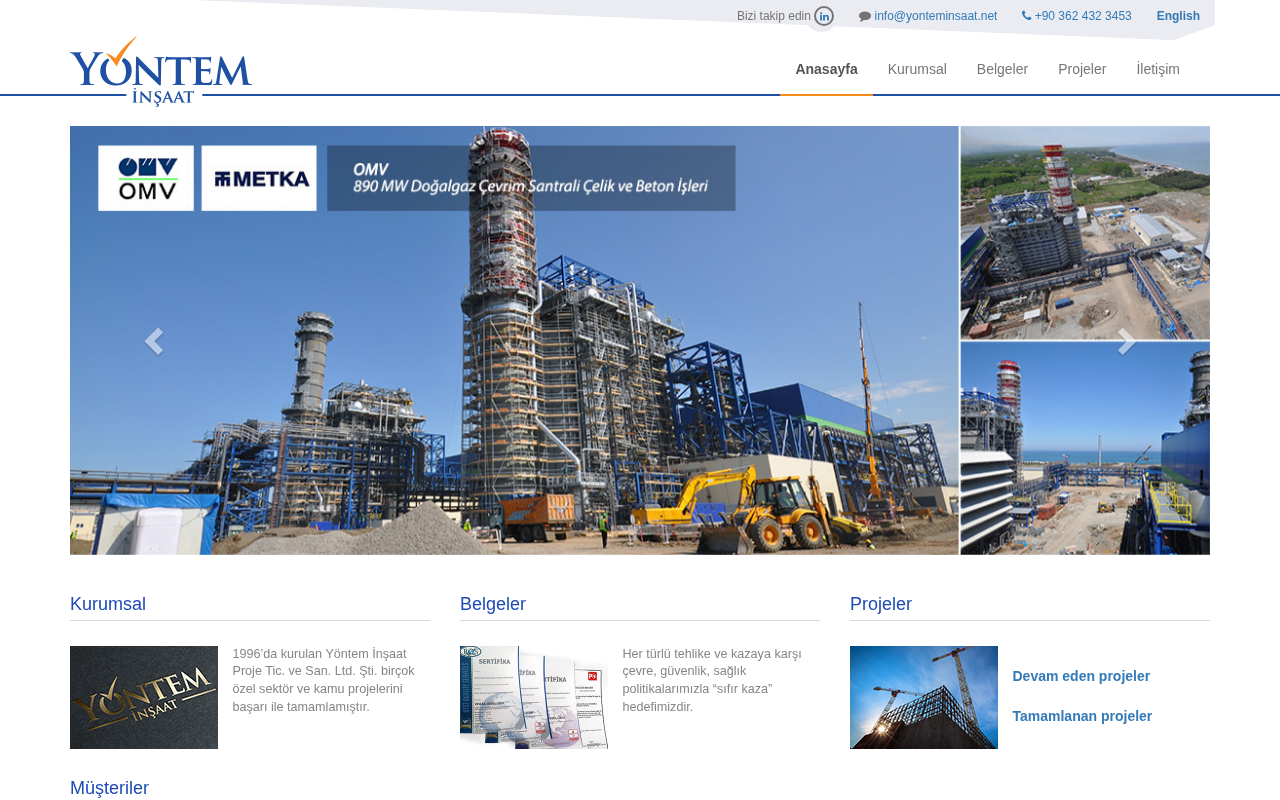Select Belgeler in the top navigation
The height and width of the screenshot is (800, 1280).
1002,69
